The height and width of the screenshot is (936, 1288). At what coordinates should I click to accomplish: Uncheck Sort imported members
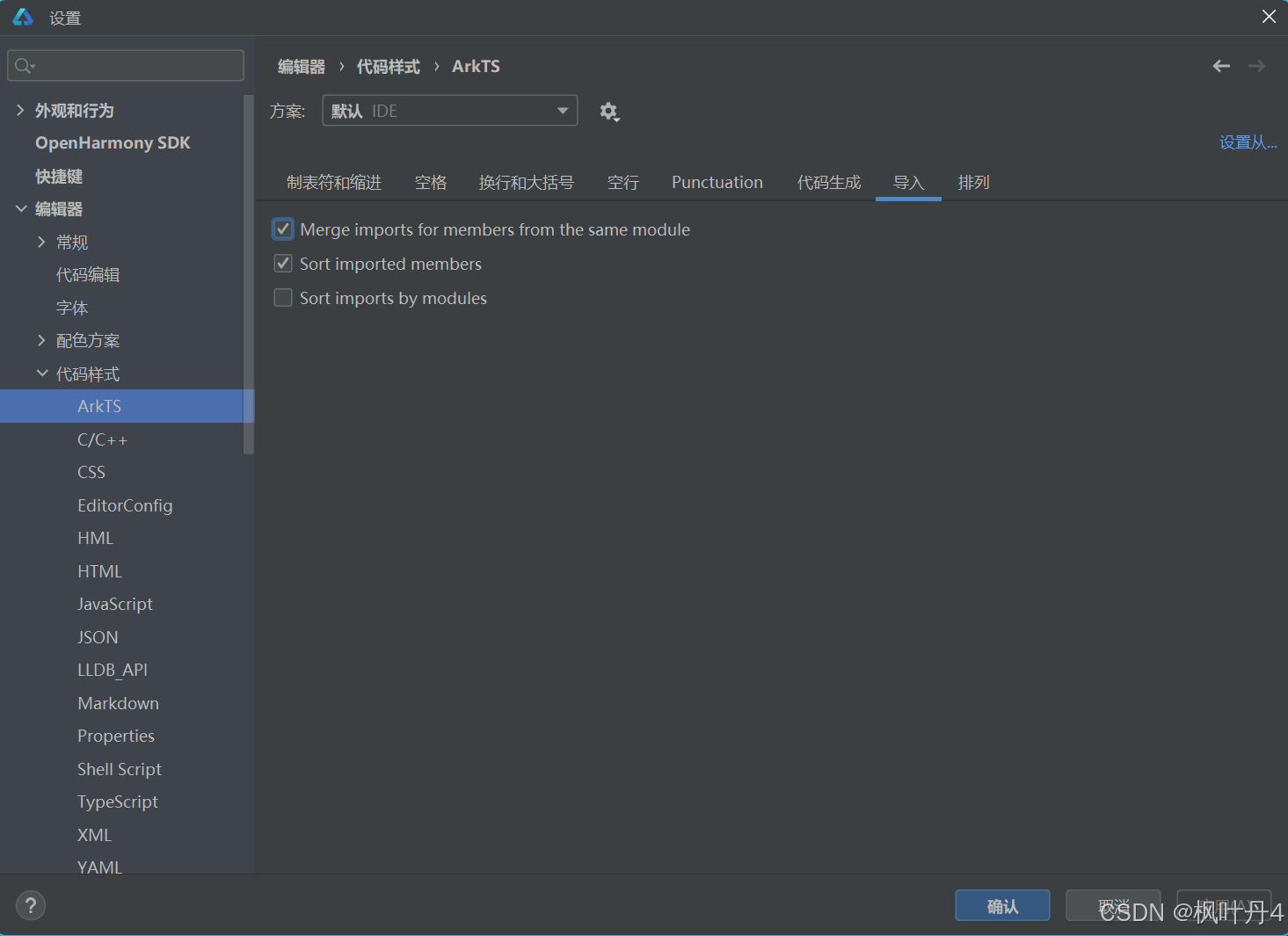point(283,264)
